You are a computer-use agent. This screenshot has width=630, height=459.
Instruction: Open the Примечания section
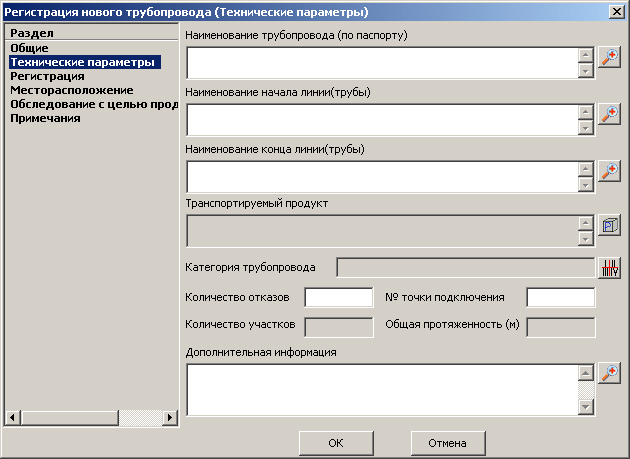pyautogui.click(x=45, y=118)
